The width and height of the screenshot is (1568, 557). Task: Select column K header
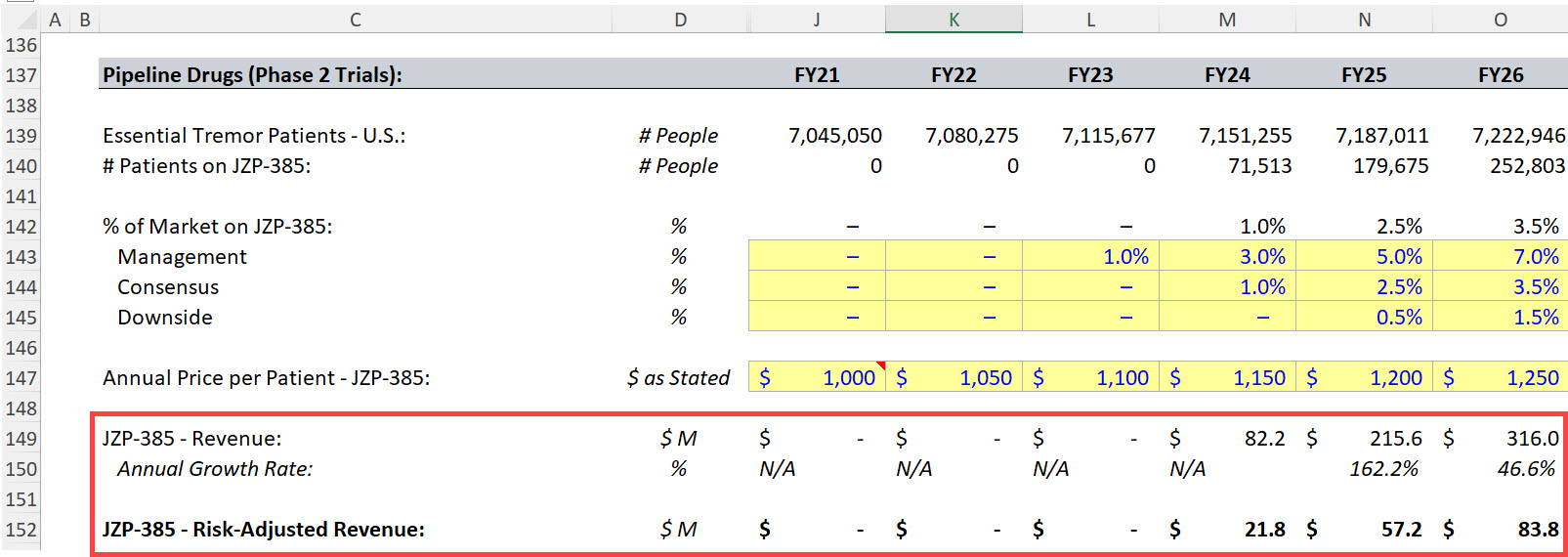pos(954,20)
